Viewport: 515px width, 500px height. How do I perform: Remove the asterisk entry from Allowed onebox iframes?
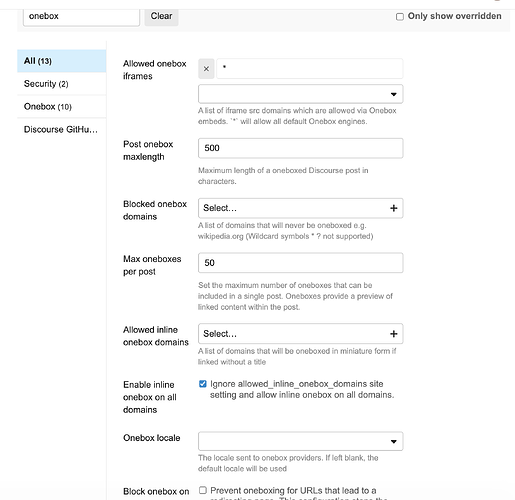206,69
